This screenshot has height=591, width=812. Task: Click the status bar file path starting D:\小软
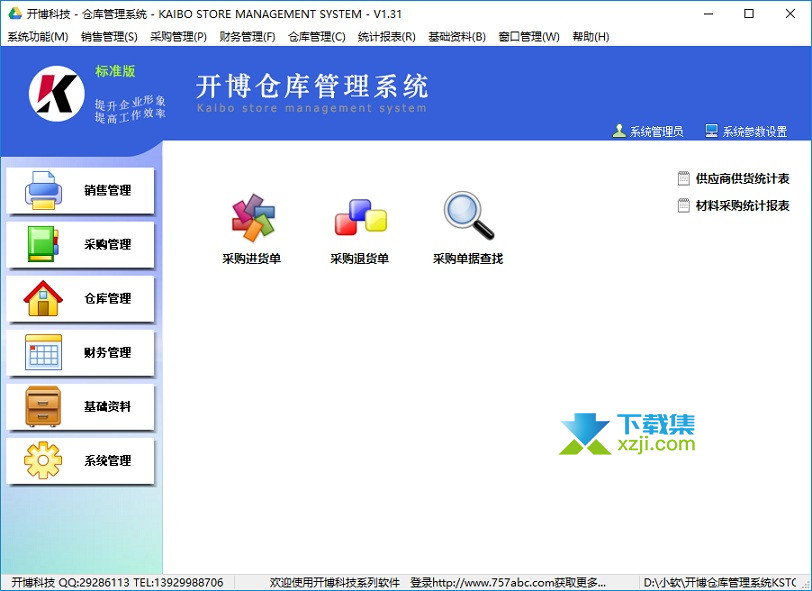(720, 583)
